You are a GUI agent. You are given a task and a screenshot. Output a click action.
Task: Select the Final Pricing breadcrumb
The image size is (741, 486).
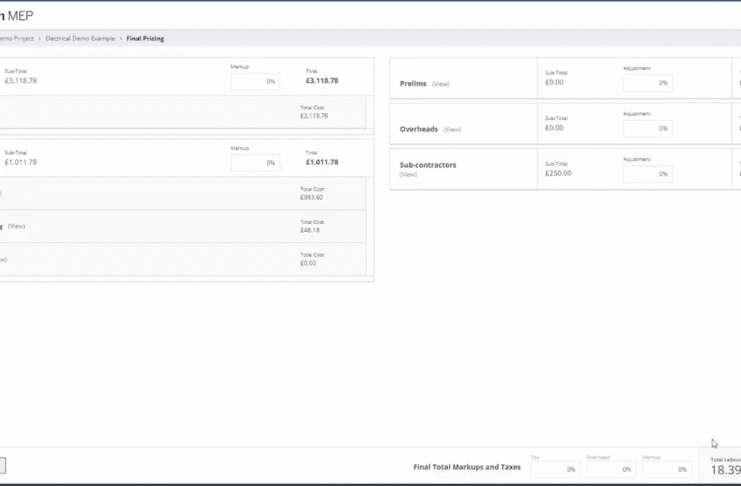click(145, 38)
